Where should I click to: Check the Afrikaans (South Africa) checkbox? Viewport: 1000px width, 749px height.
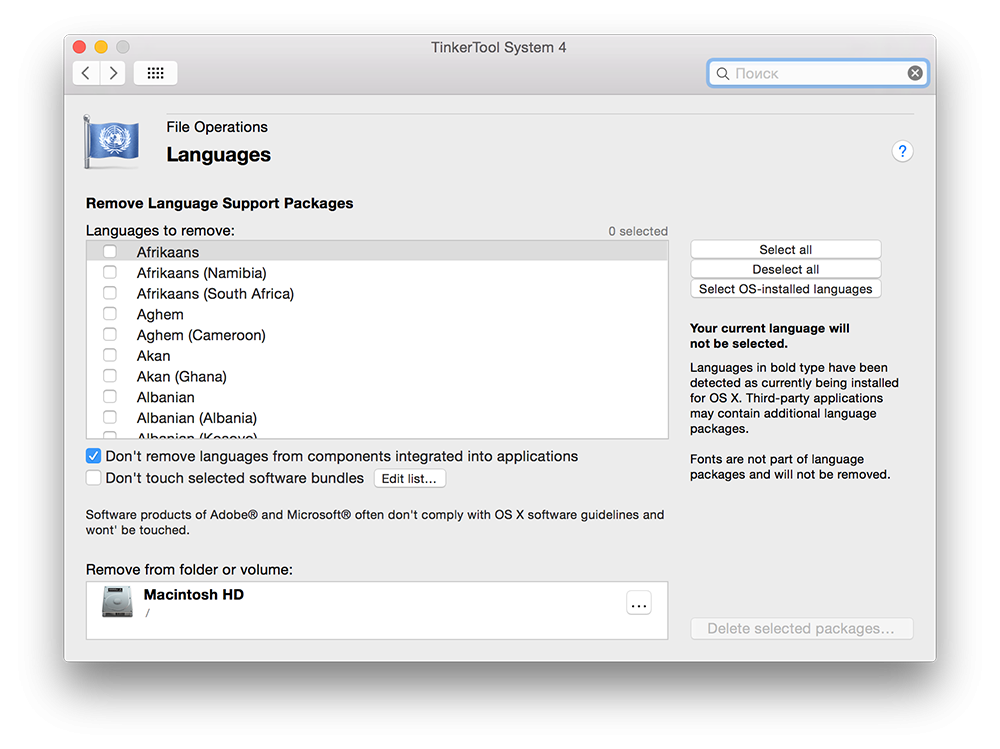[110, 293]
